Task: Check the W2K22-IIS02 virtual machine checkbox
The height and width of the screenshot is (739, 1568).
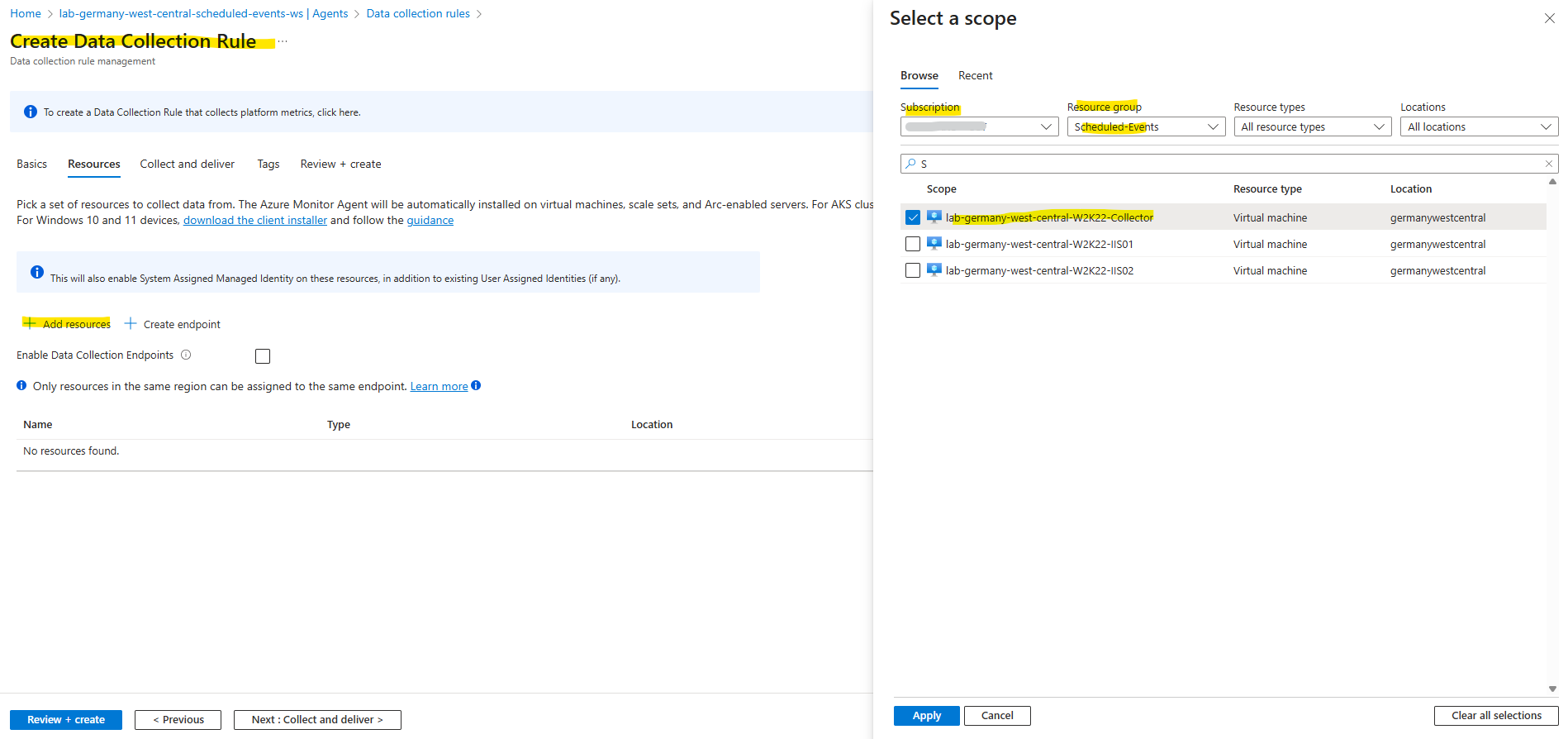Action: coord(913,270)
